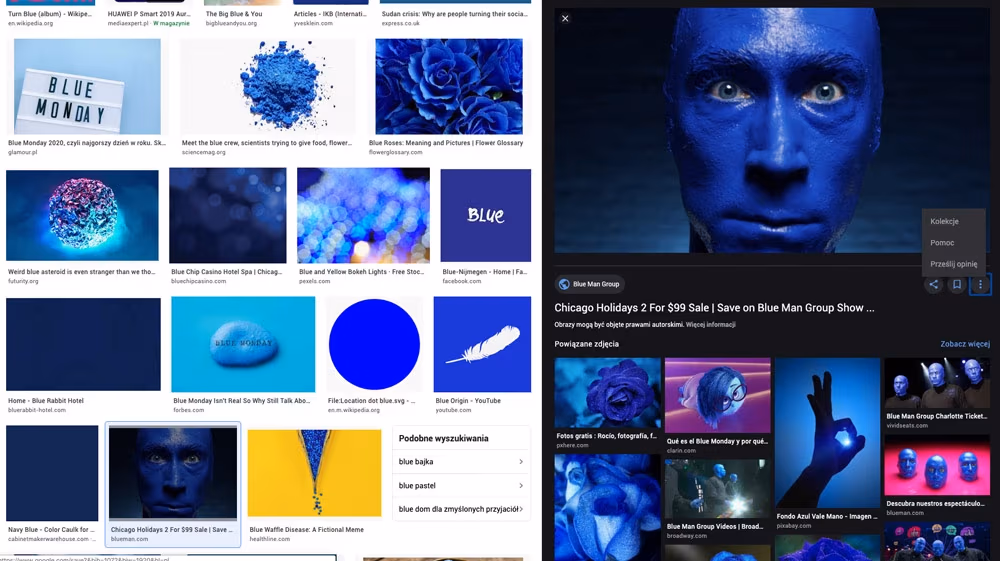Open the weird blue asteroid thumbnail
The image size is (1000, 561).
(x=82, y=215)
